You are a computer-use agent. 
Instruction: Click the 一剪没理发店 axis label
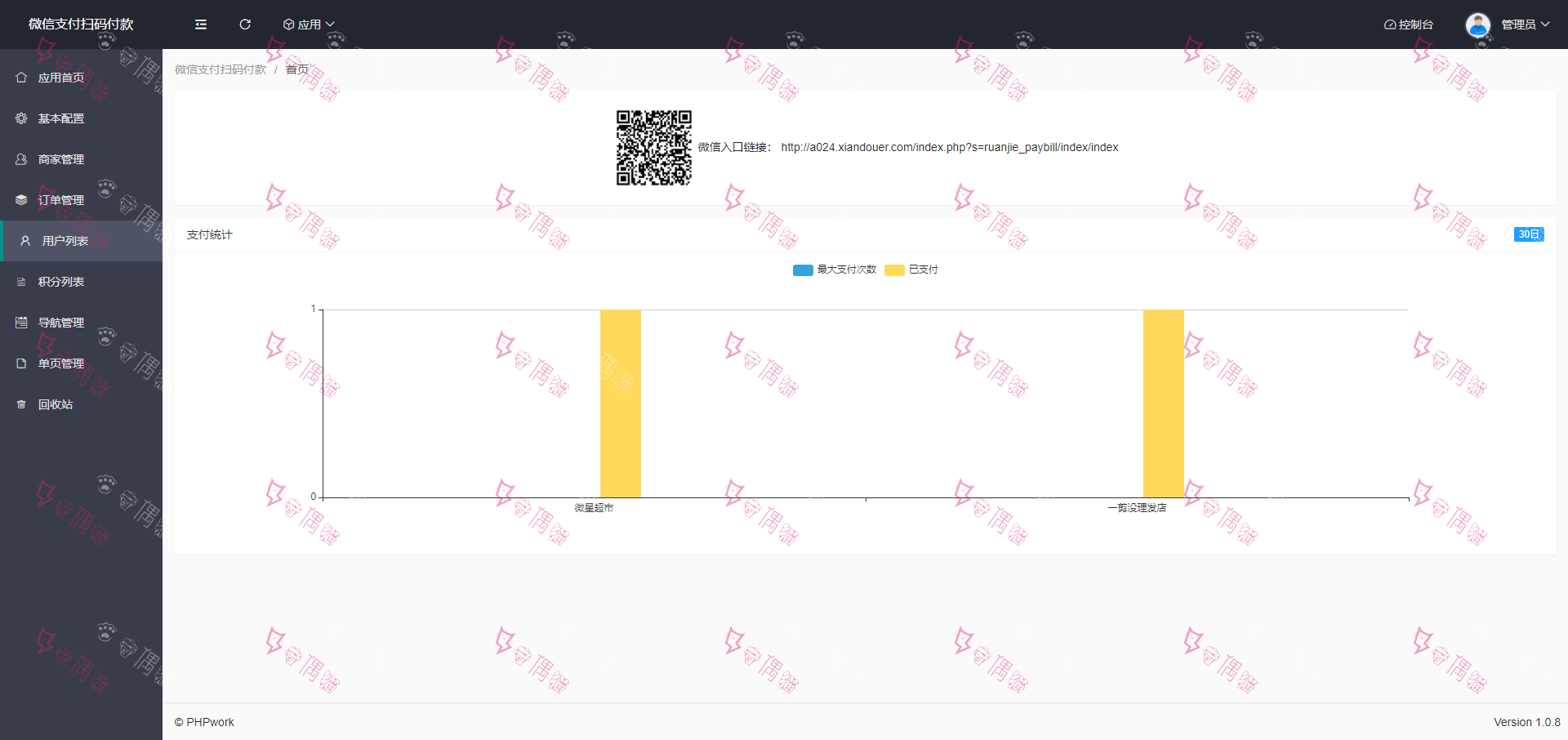1137,508
